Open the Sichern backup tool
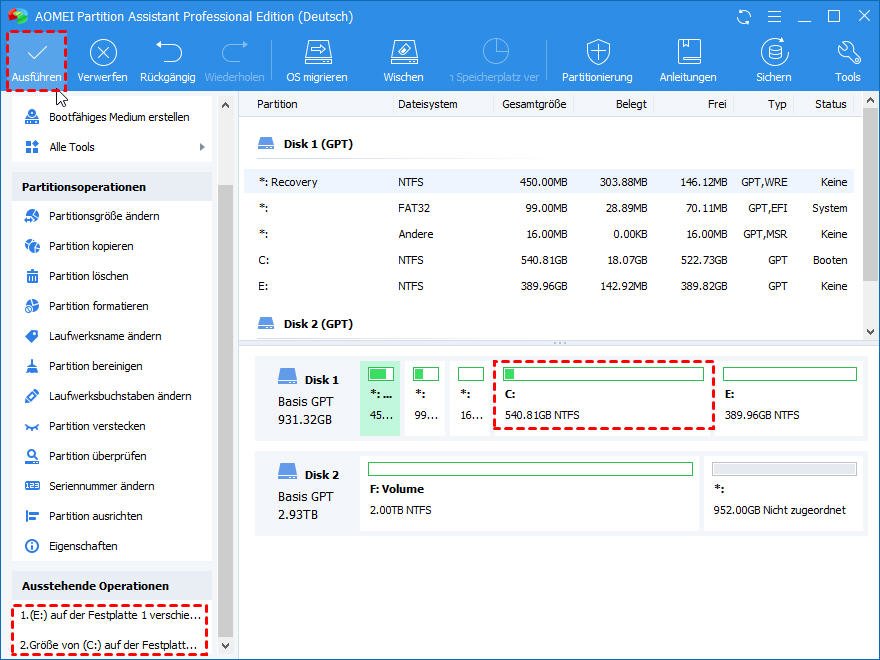 click(774, 61)
